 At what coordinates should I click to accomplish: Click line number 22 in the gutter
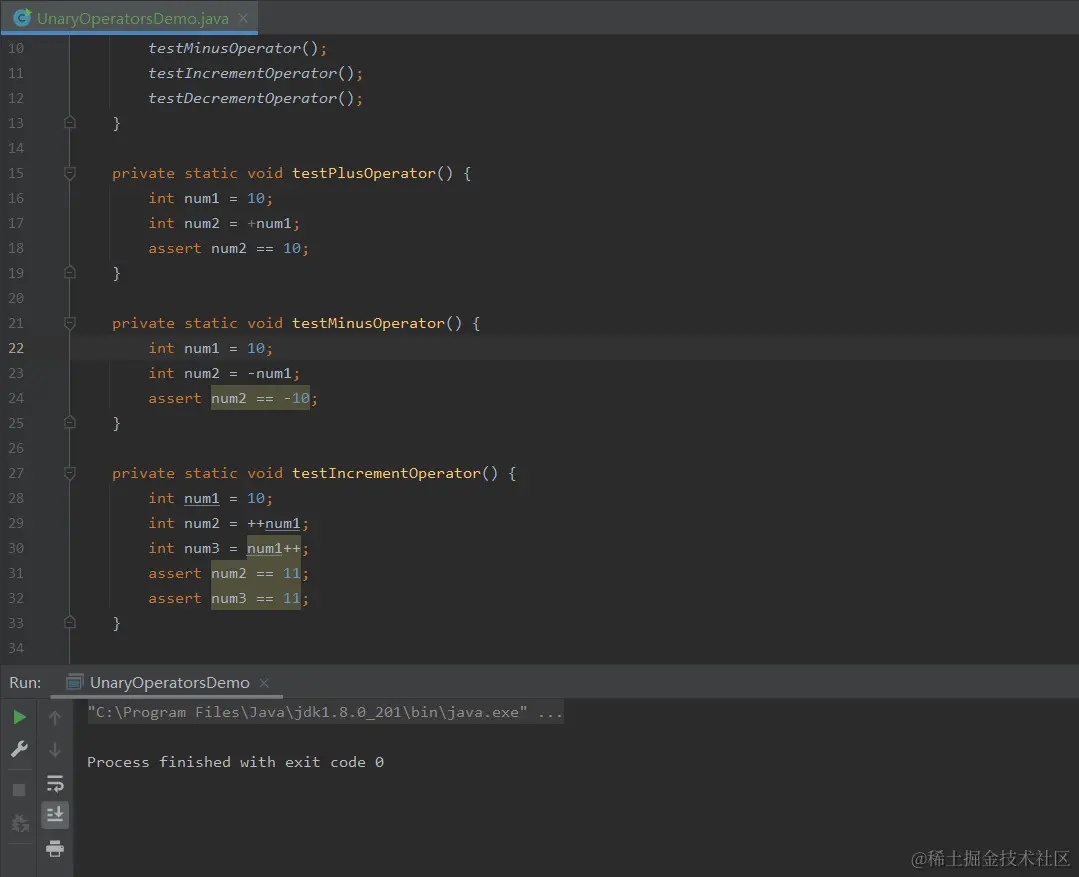click(16, 348)
